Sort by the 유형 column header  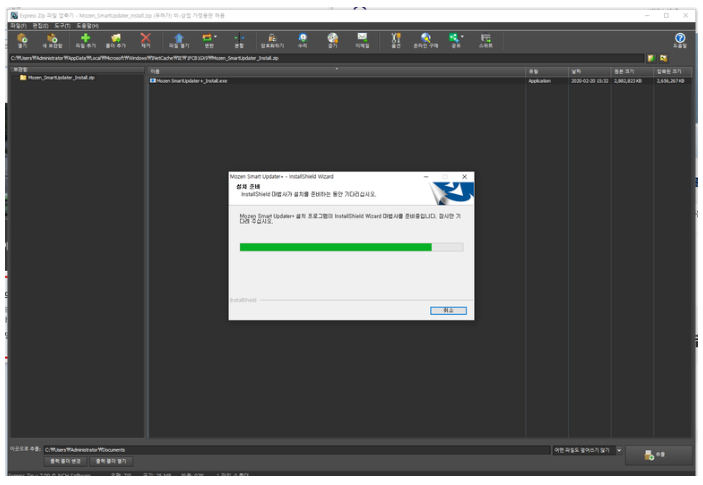tap(547, 71)
